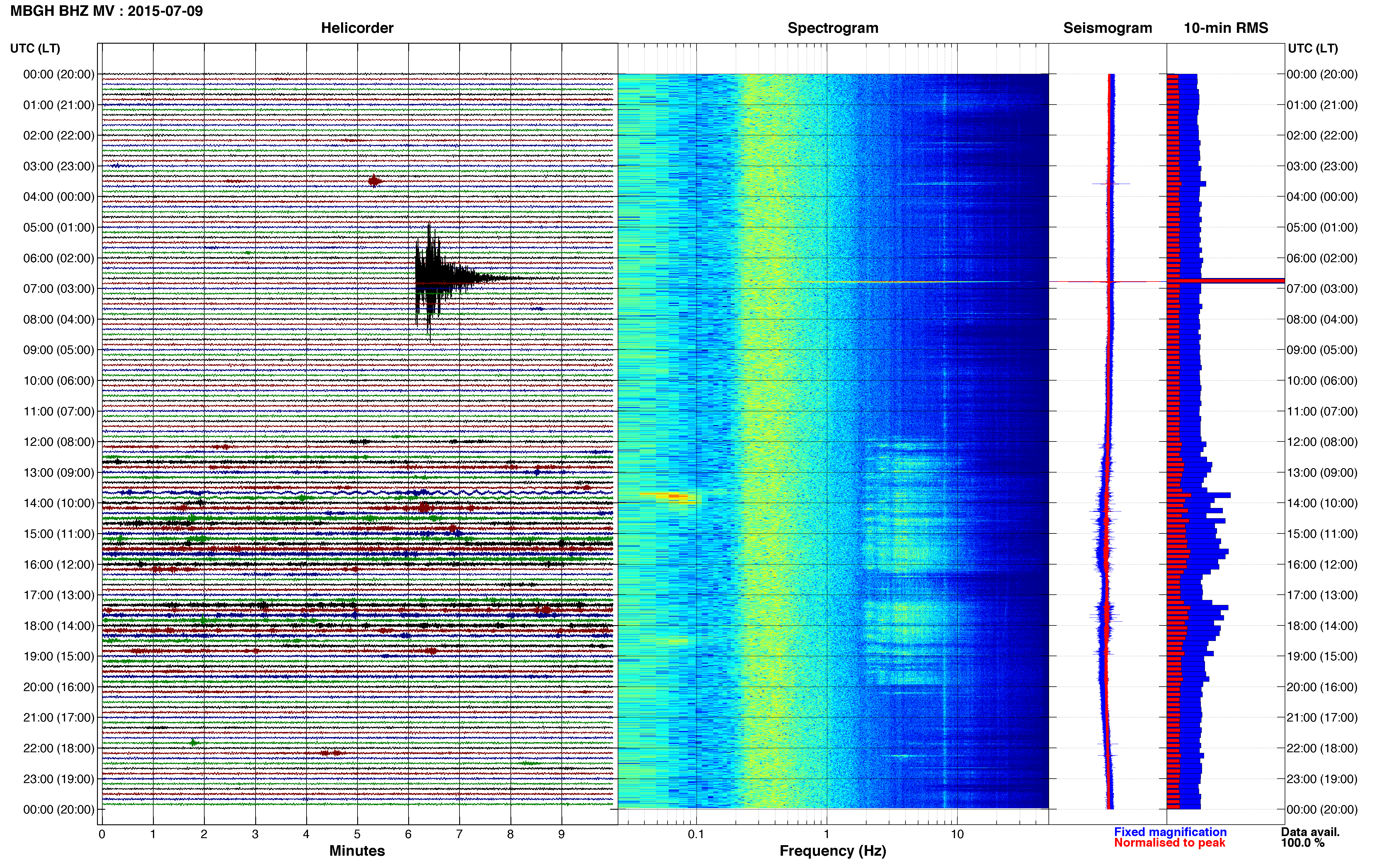Image resolution: width=1389 pixels, height=868 pixels.
Task: Select the right-axis time label '13:00 (09:00)'
Action: 1322,473
